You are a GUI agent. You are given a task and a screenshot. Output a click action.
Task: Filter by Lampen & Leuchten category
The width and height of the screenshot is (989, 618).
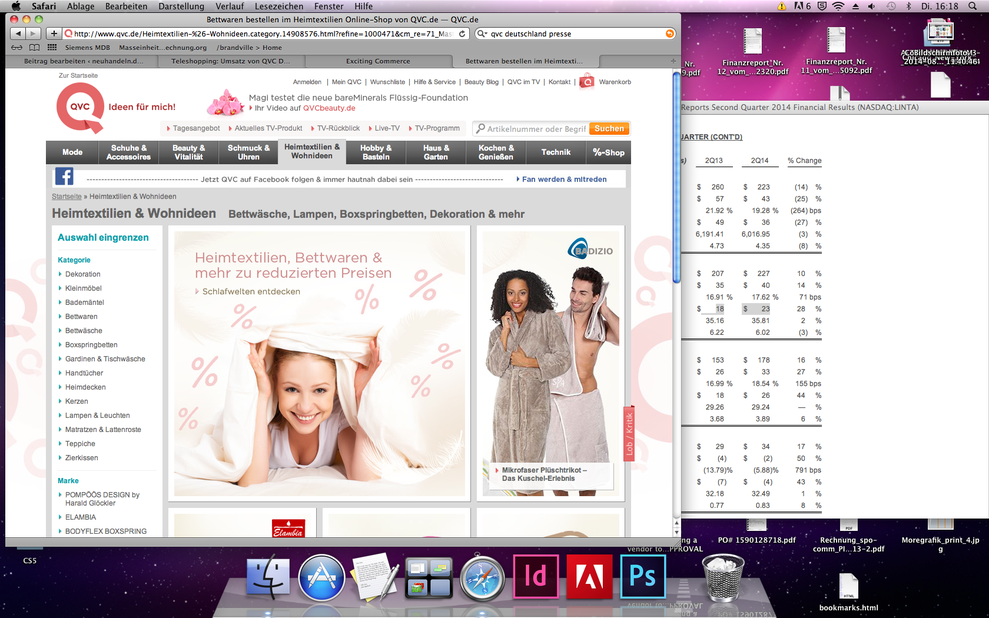97,416
